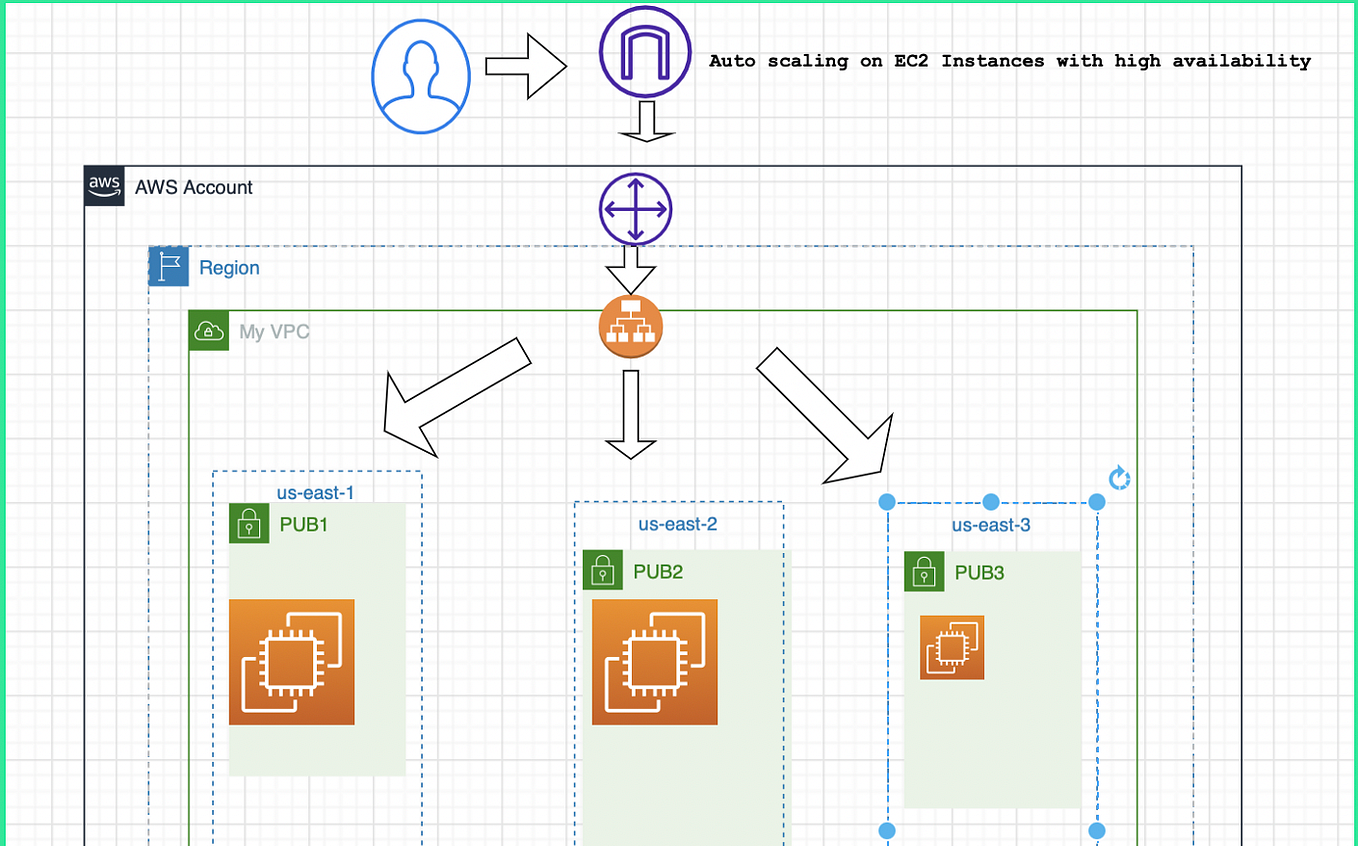Click the EC2 instance icon in us-east-1
The image size is (1358, 846).
tap(292, 662)
